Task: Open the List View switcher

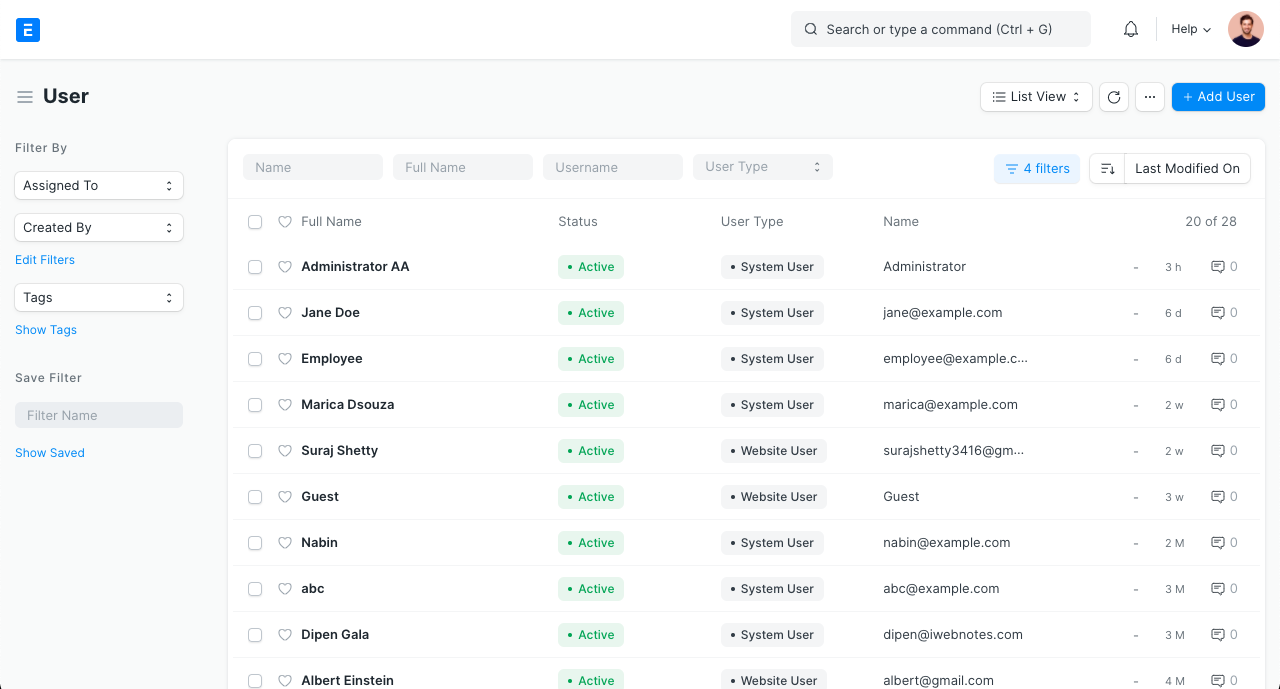Action: 1036,96
